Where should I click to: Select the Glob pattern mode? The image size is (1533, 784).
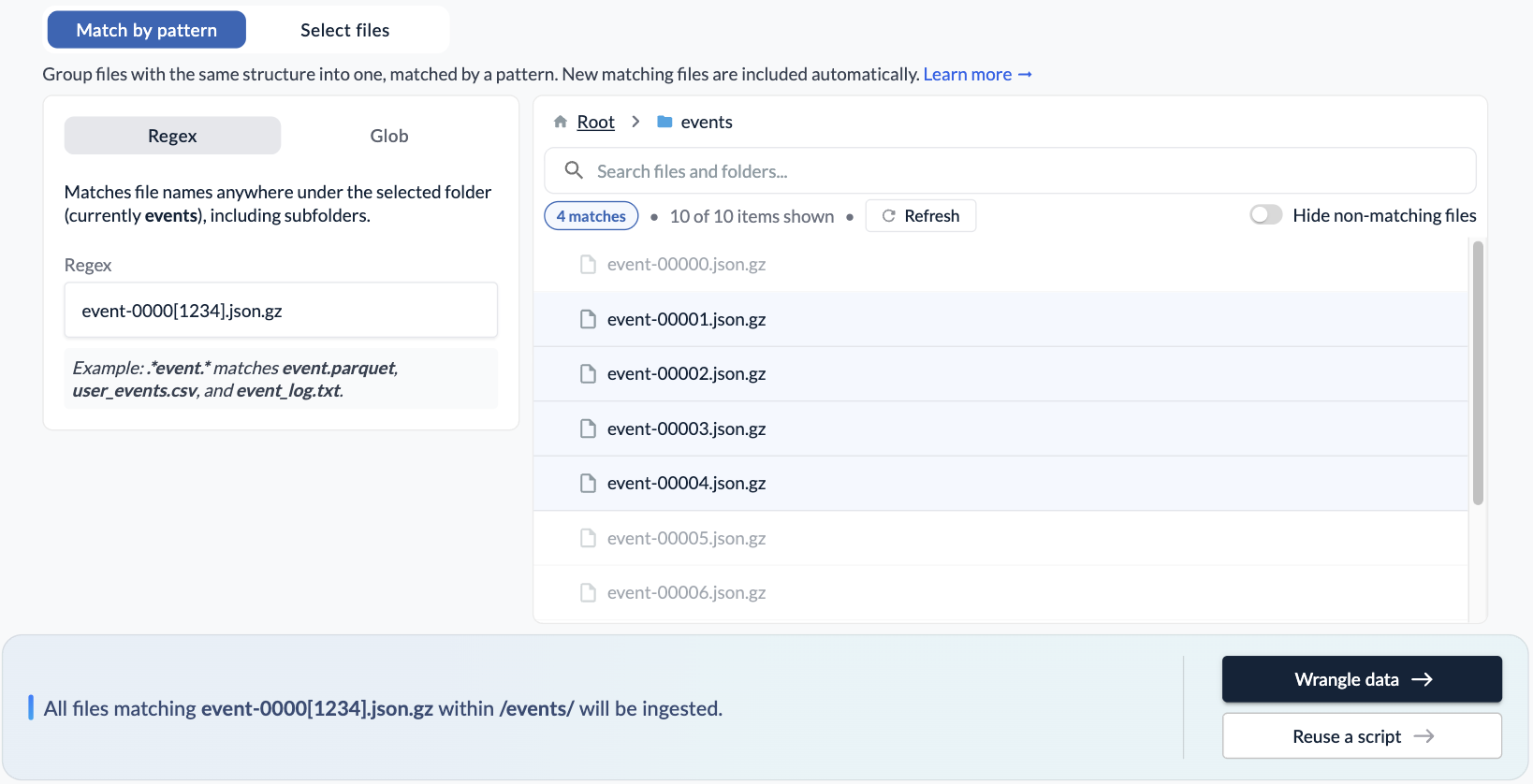pos(389,136)
